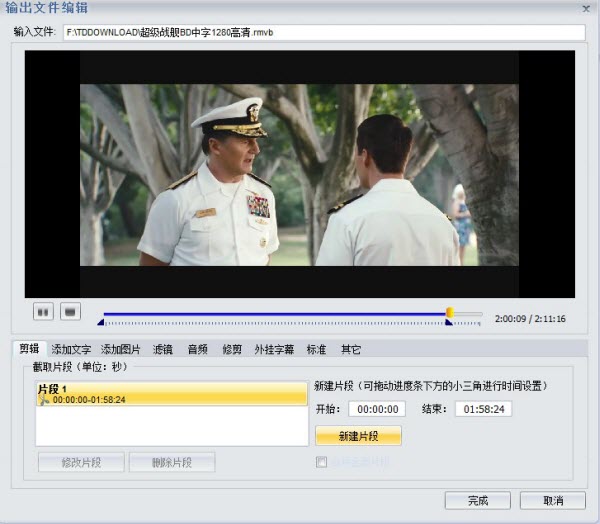Viewport: 600px width, 524px height.
Task: Click the video preview frame
Action: [x=300, y=174]
